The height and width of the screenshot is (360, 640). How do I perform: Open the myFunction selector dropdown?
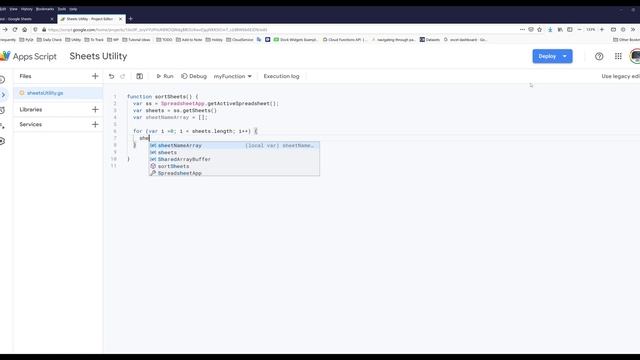click(x=233, y=76)
